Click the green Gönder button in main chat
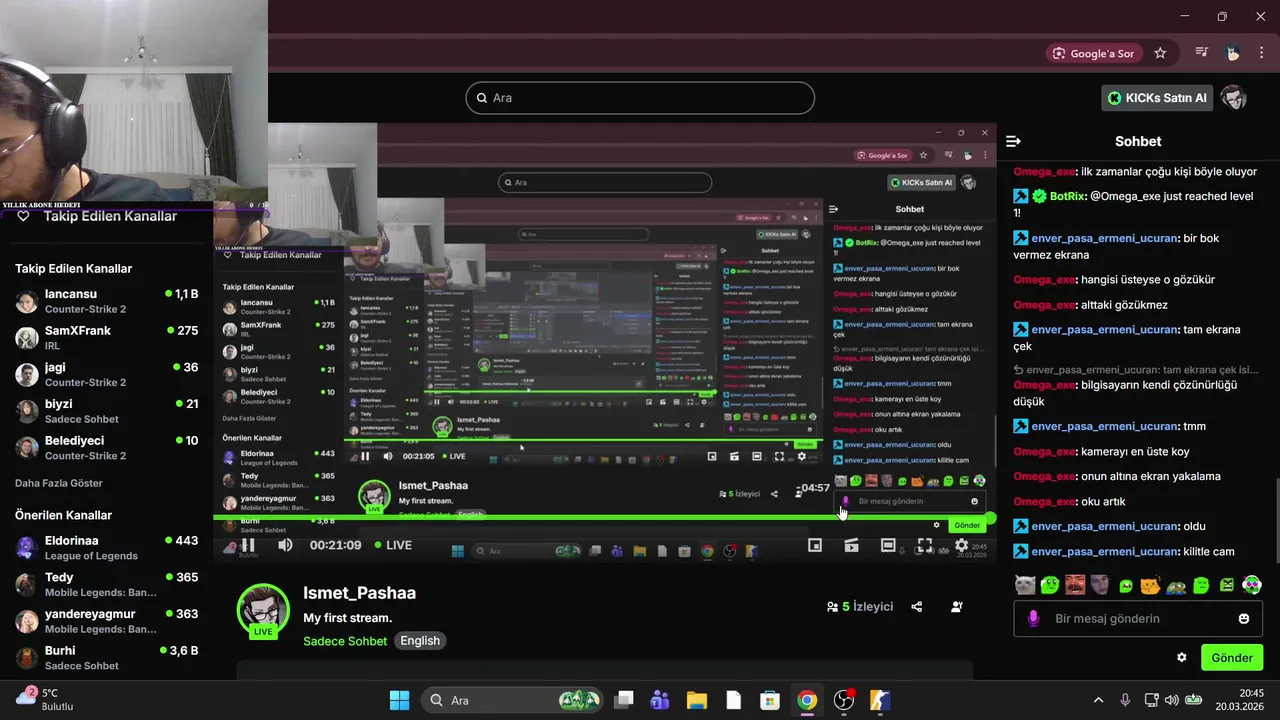Viewport: 1280px width, 720px height. 1232,658
